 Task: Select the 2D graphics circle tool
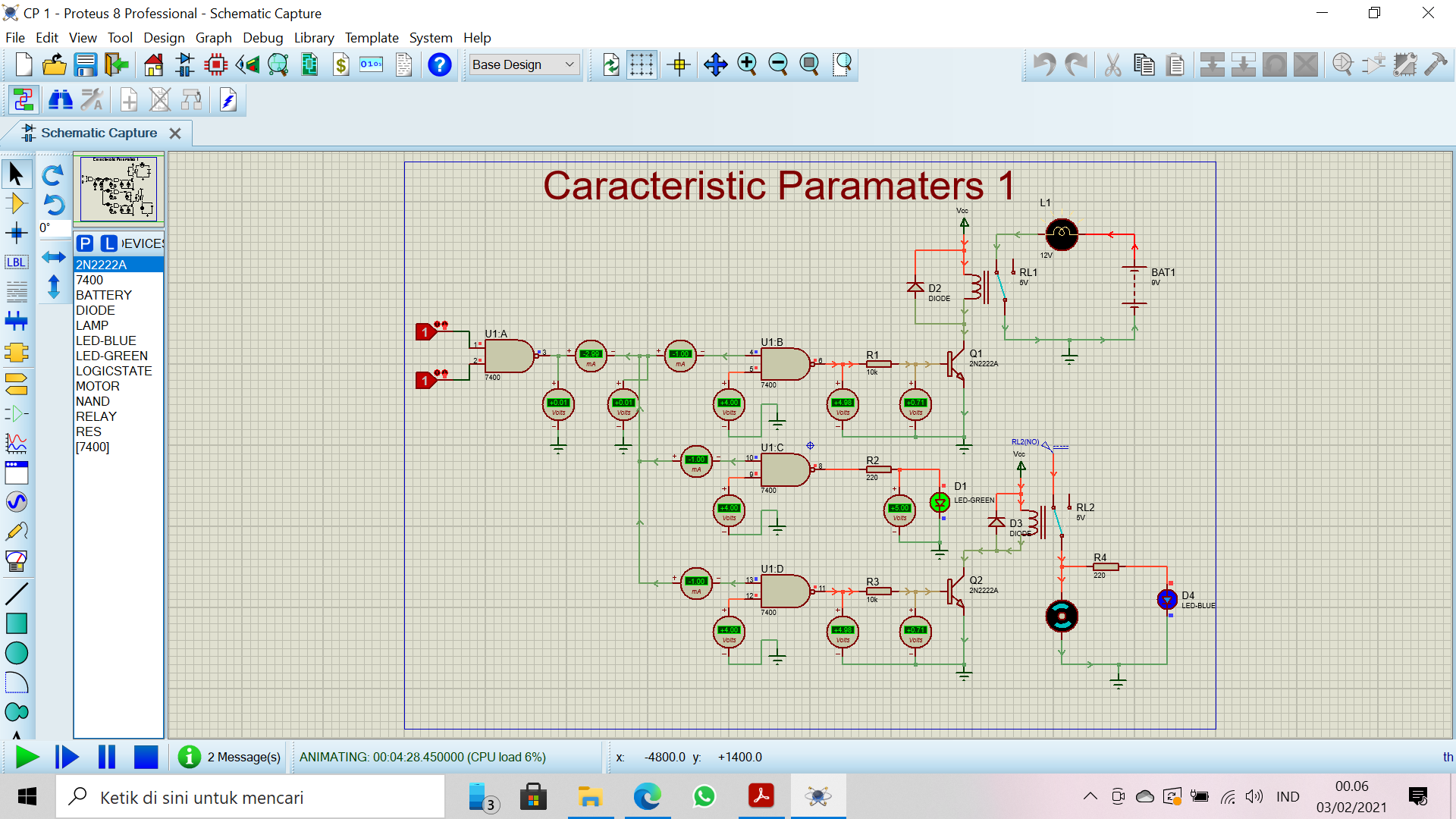(x=17, y=652)
